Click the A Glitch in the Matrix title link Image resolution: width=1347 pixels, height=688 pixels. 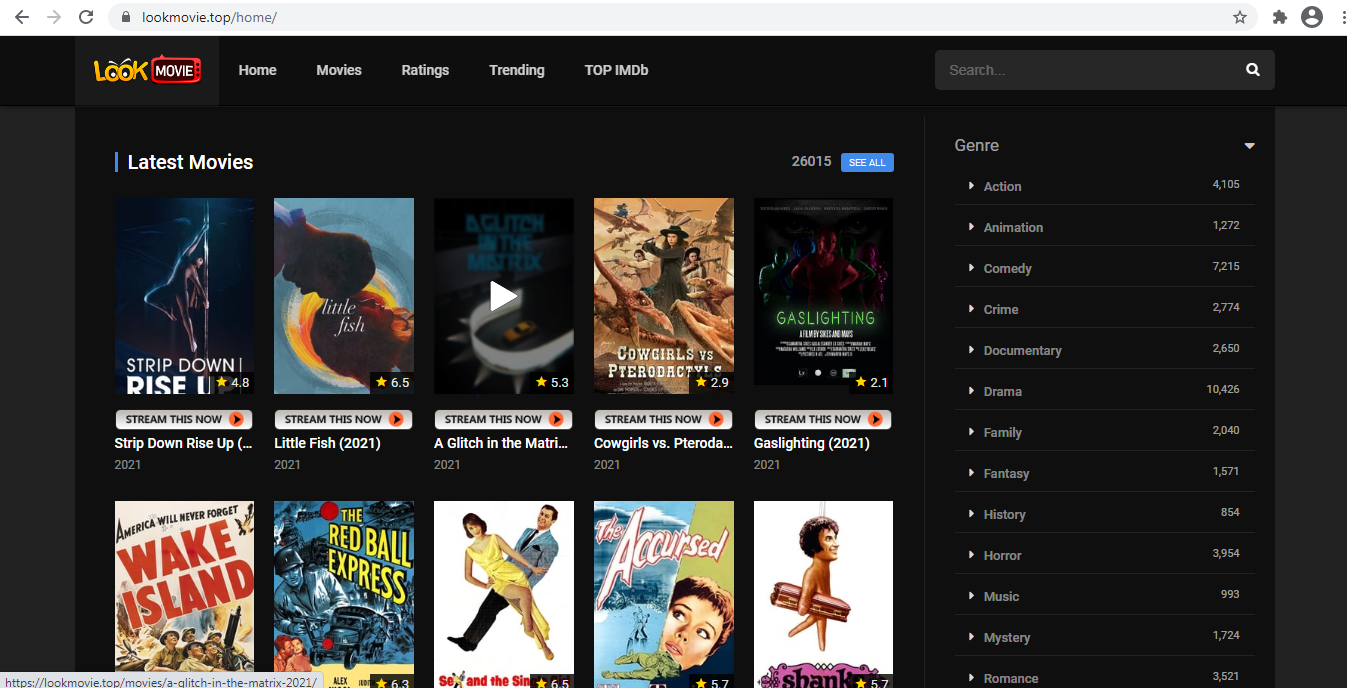pyautogui.click(x=501, y=443)
